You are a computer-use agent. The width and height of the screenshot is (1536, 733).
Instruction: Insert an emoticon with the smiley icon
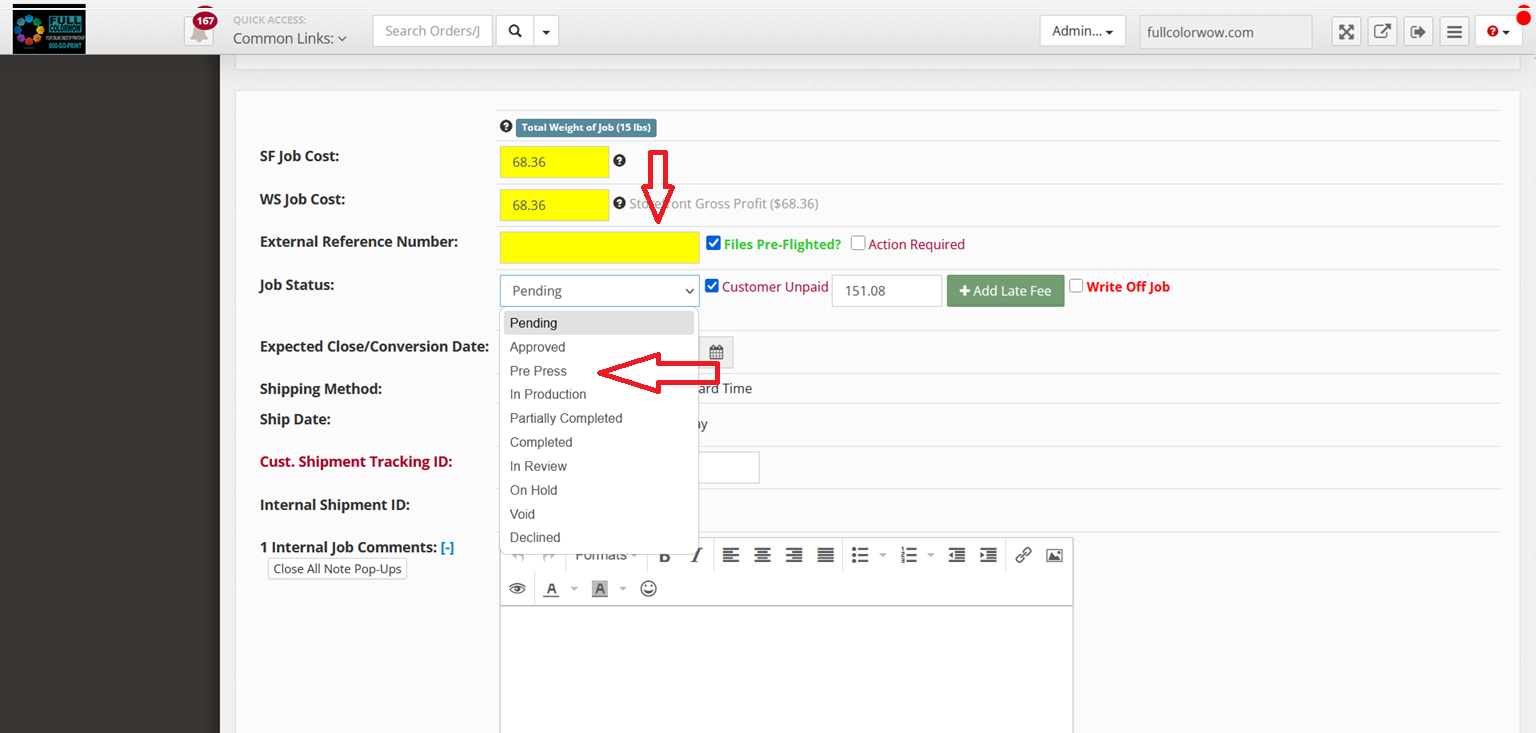coord(648,589)
